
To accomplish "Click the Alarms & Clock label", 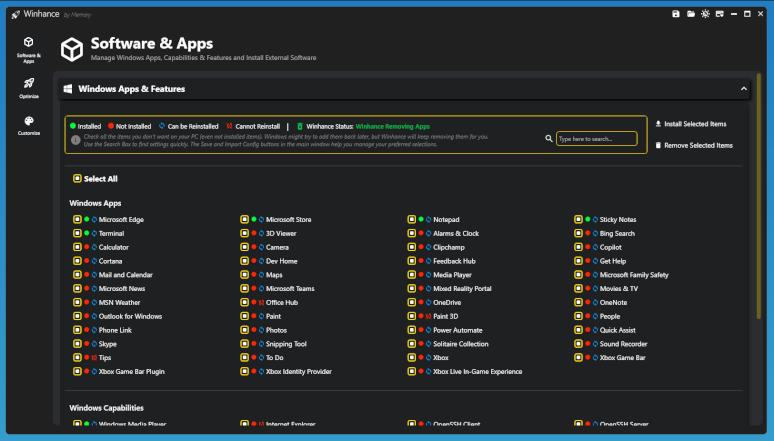I will point(456,233).
